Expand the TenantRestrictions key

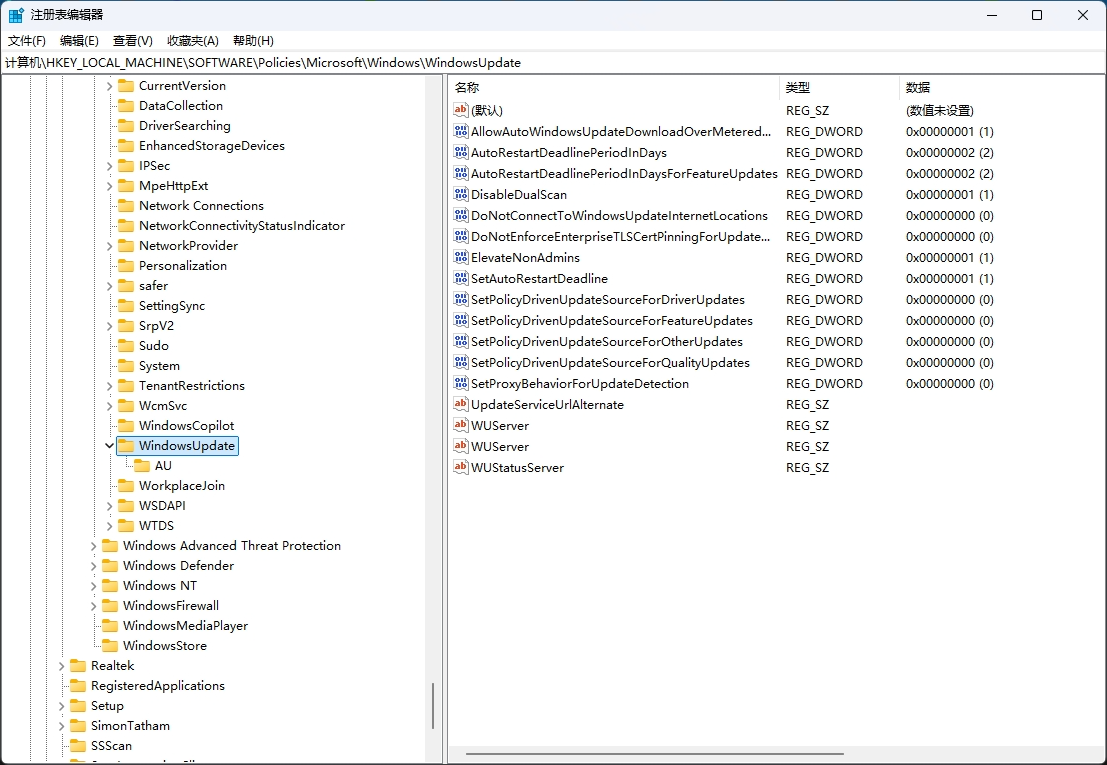(109, 385)
